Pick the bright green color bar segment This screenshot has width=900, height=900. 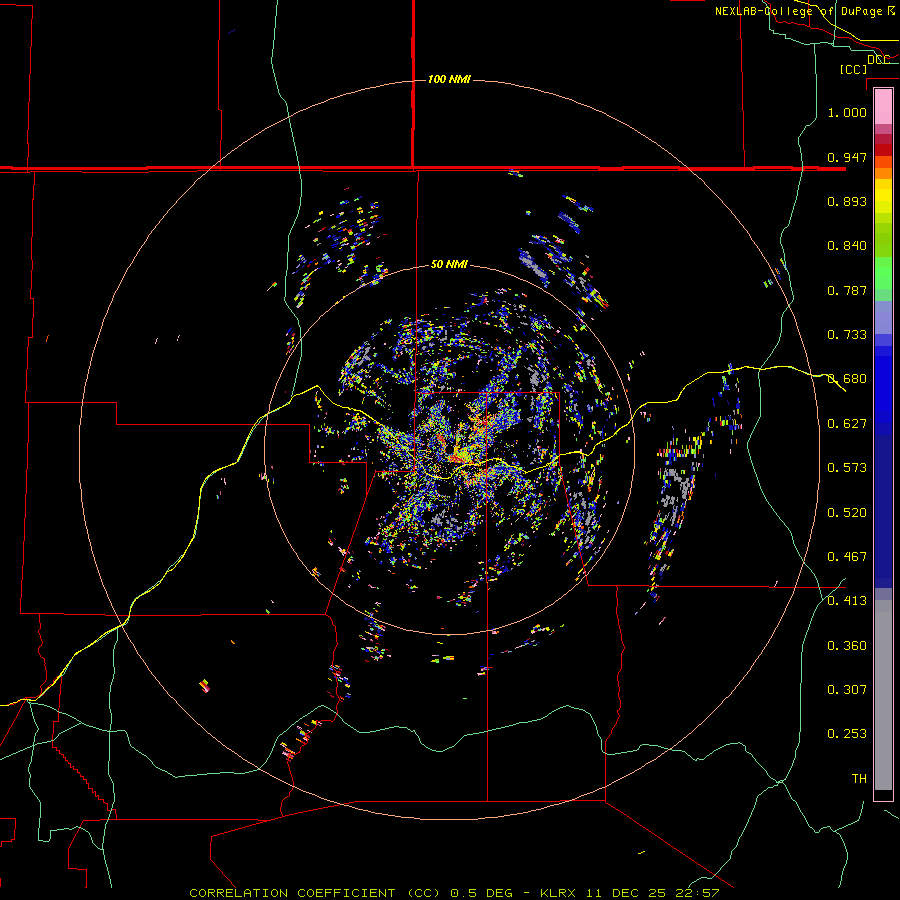coord(883,273)
